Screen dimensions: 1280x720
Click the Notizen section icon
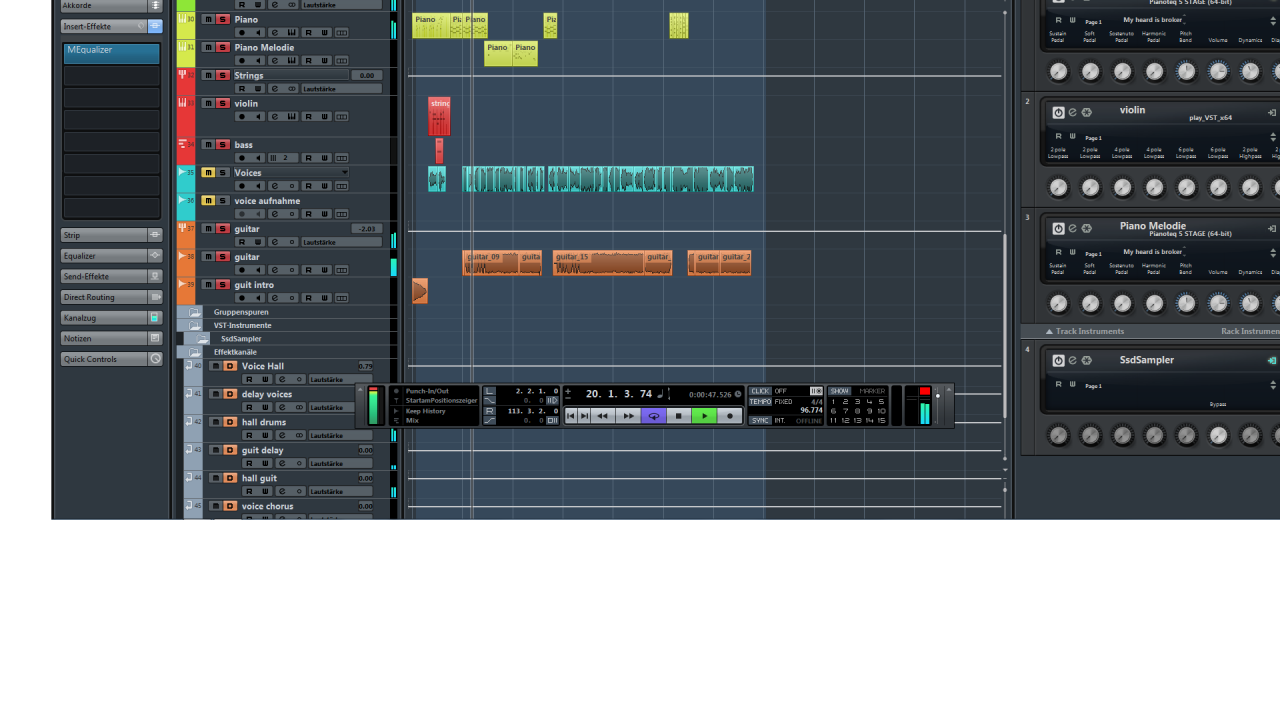tap(155, 338)
